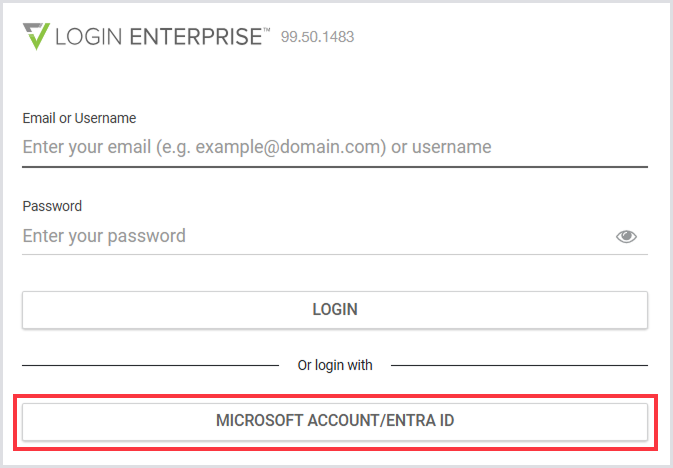Click the divider line right of "Or login with"
Image resolution: width=673 pixels, height=468 pixels.
pyautogui.click(x=518, y=365)
